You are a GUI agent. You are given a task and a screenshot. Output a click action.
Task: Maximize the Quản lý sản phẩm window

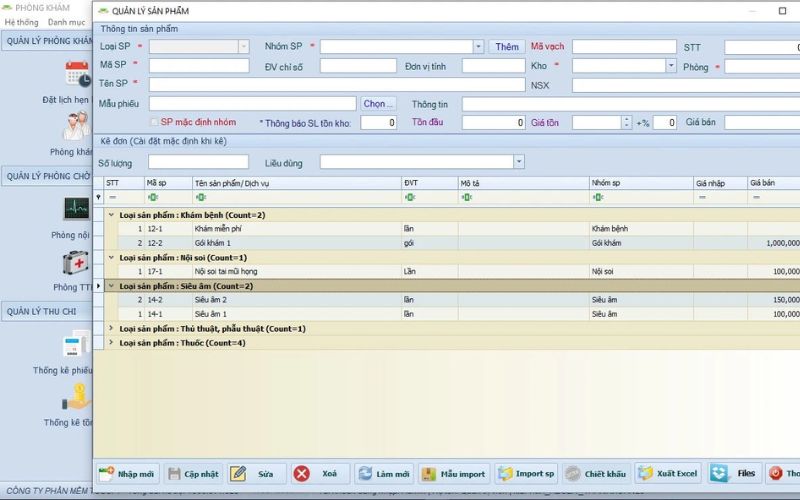click(782, 11)
